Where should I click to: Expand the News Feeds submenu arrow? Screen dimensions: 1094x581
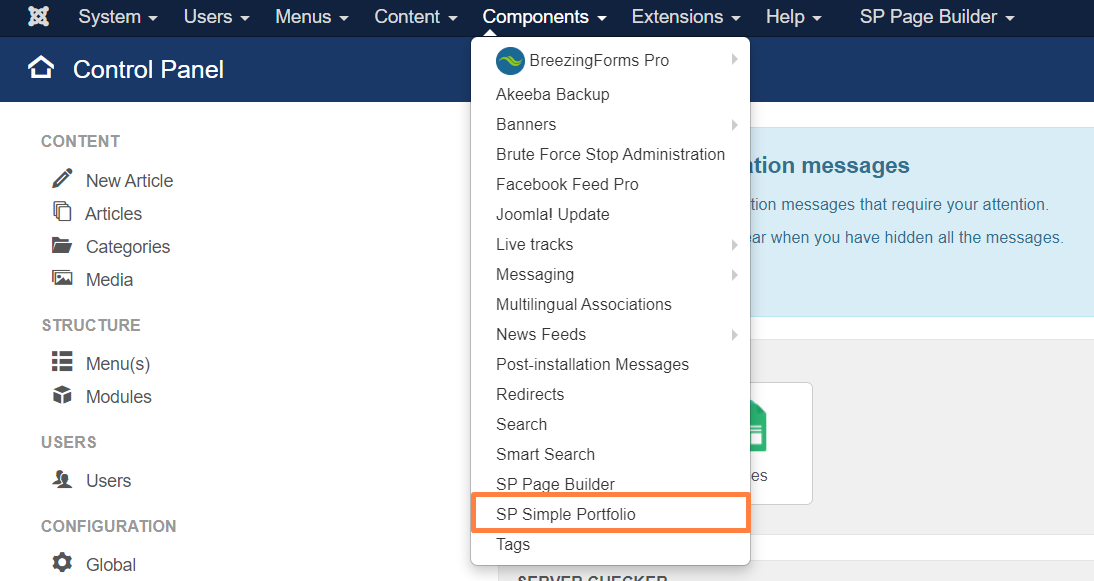(734, 335)
